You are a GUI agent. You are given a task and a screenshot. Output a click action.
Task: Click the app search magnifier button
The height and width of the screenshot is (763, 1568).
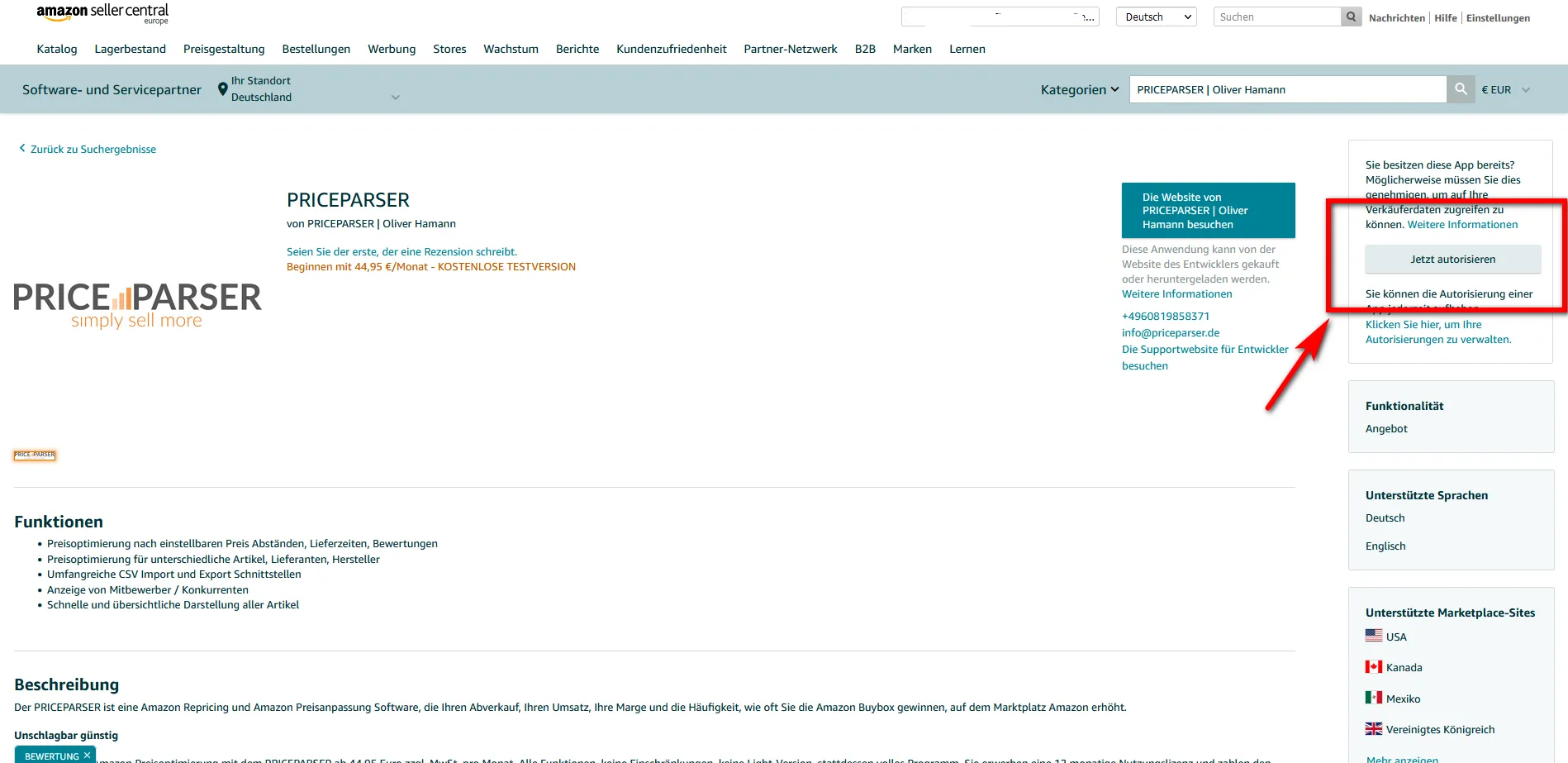1461,89
